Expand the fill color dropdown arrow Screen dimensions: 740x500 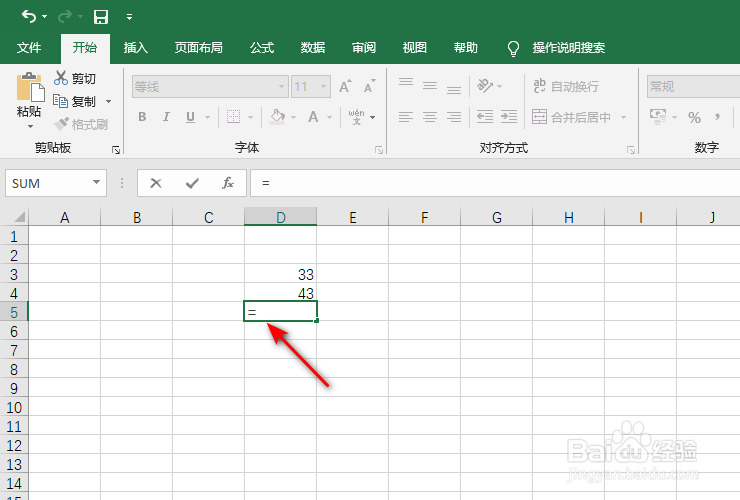tap(294, 117)
